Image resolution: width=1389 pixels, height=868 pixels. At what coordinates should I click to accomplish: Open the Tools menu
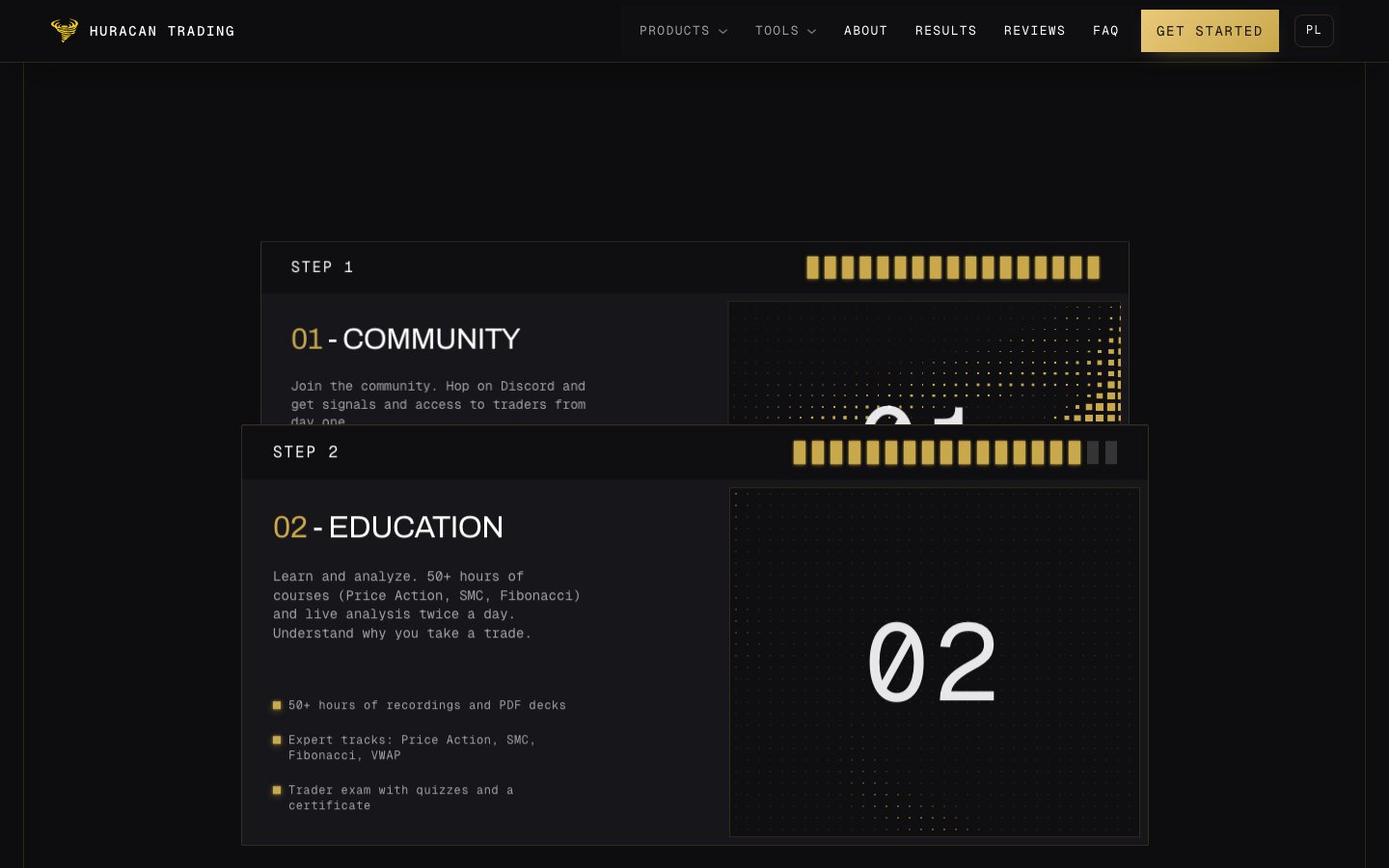point(786,31)
